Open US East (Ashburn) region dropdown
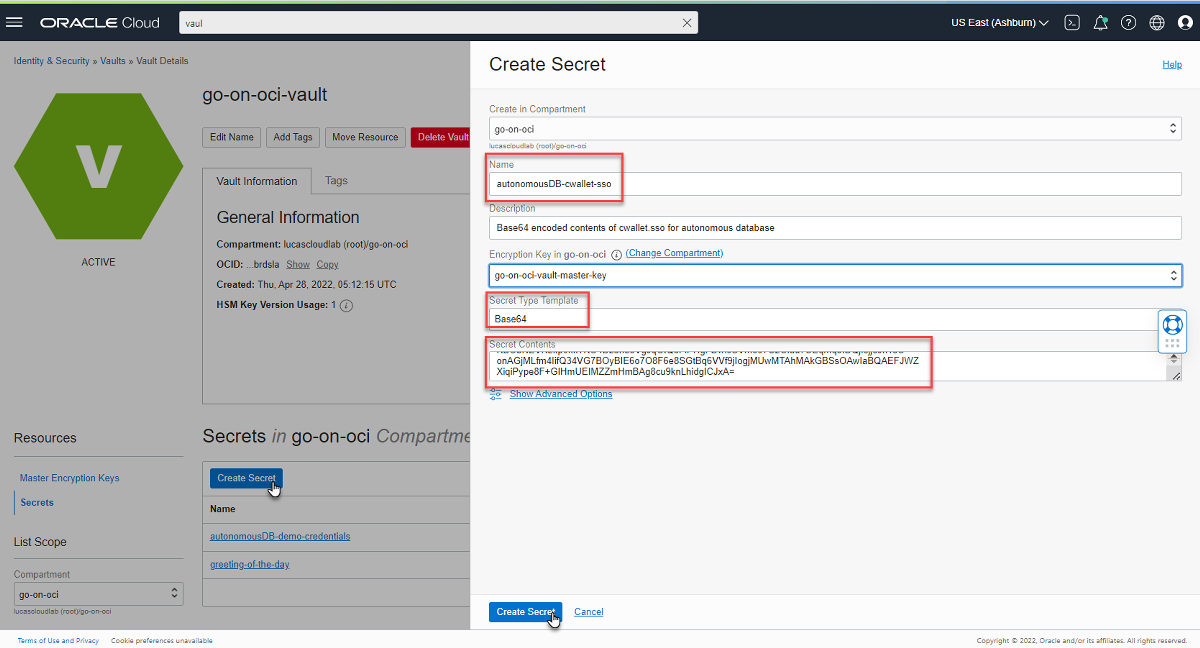1200x648 pixels. click(999, 22)
